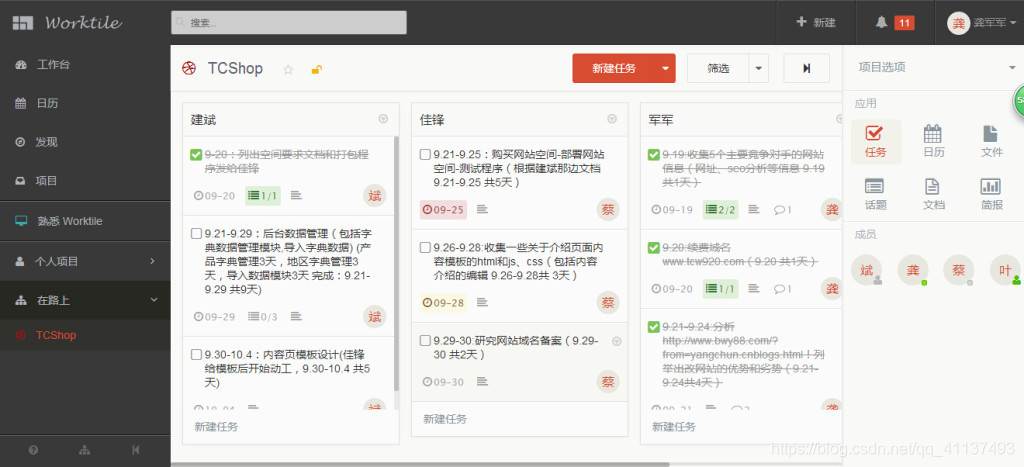Click assignee avatar 蔡 on 09-25 task

pos(607,210)
